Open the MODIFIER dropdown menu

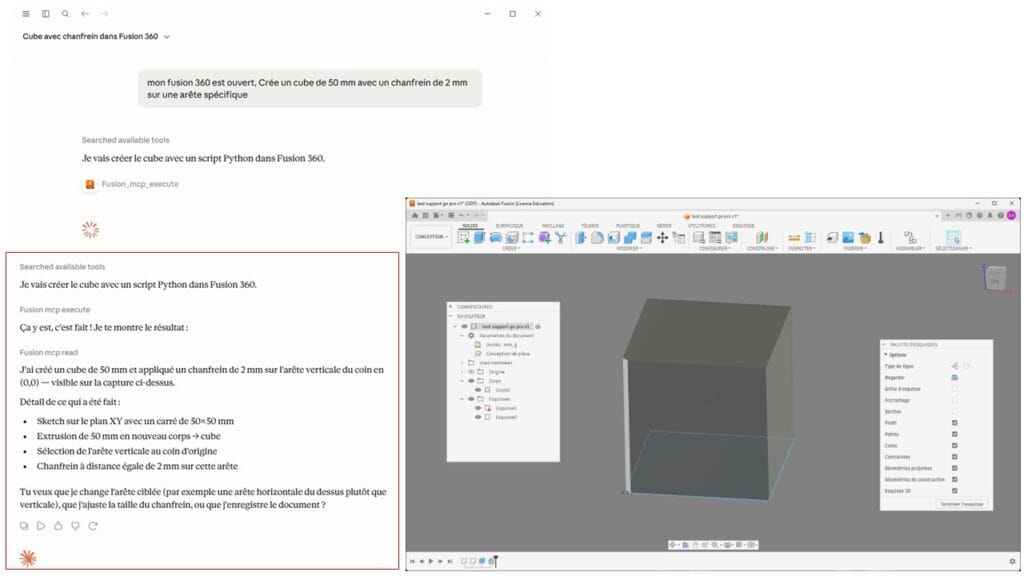628,249
